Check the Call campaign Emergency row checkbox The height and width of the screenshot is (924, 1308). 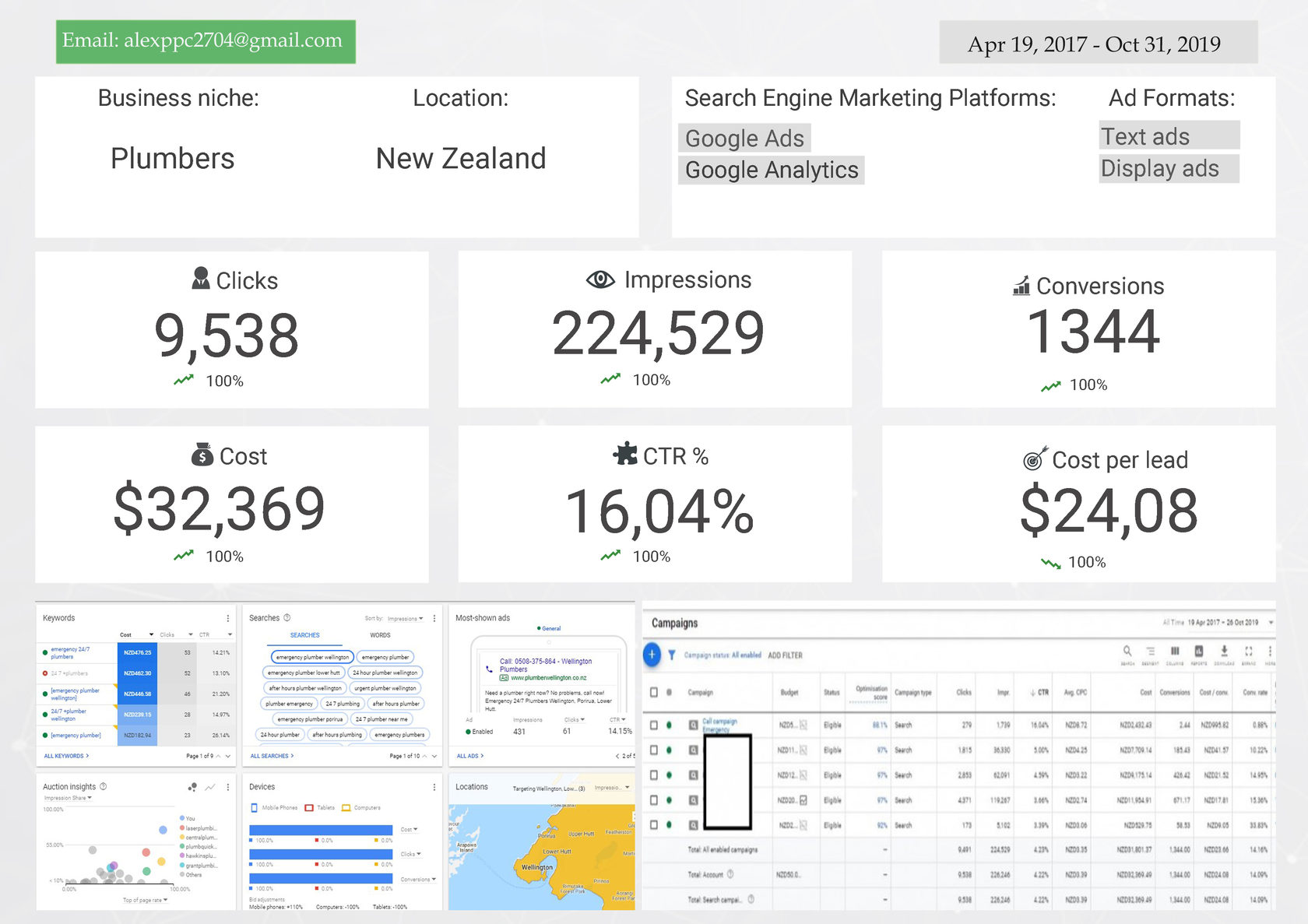click(x=654, y=725)
